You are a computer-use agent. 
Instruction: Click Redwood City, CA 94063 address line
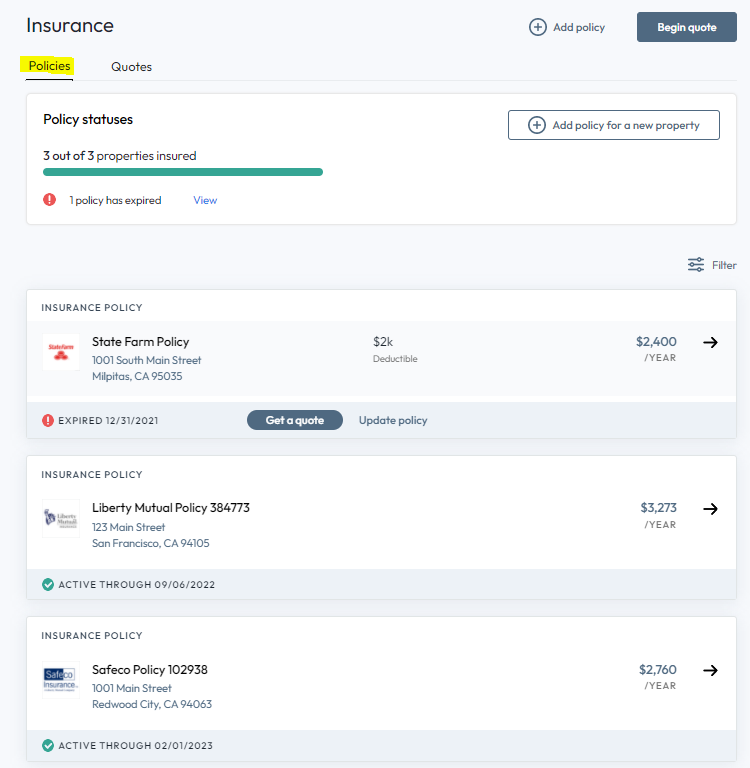(152, 704)
